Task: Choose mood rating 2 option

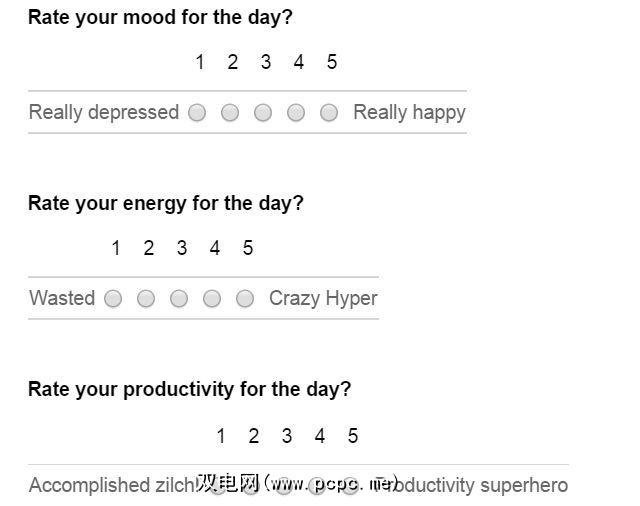Action: pyautogui.click(x=230, y=113)
